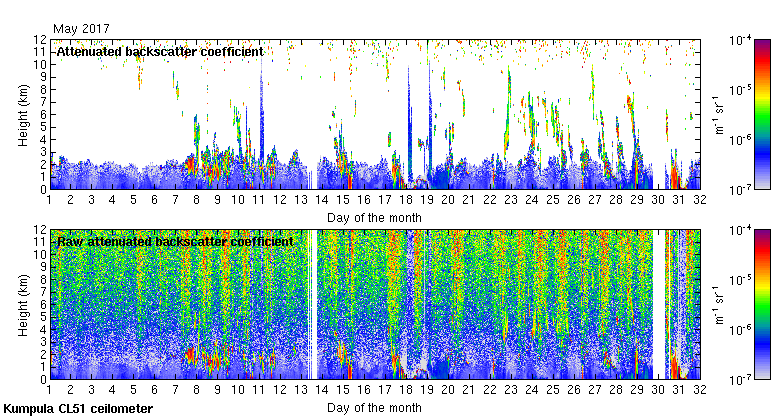Click the day 18 tick label under the lower plot
The width and height of the screenshot is (780, 420).
pyautogui.click(x=406, y=390)
